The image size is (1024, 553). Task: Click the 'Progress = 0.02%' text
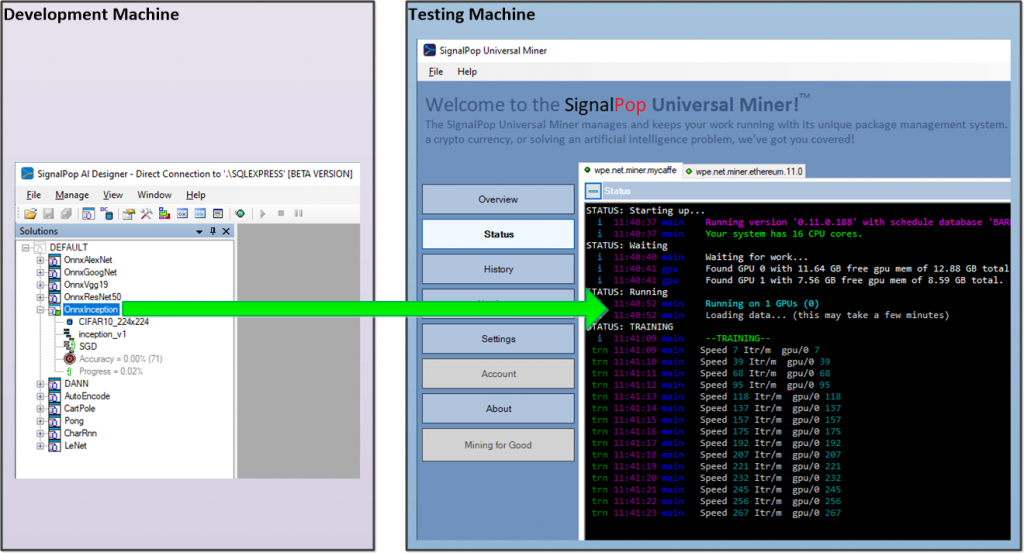[x=110, y=371]
